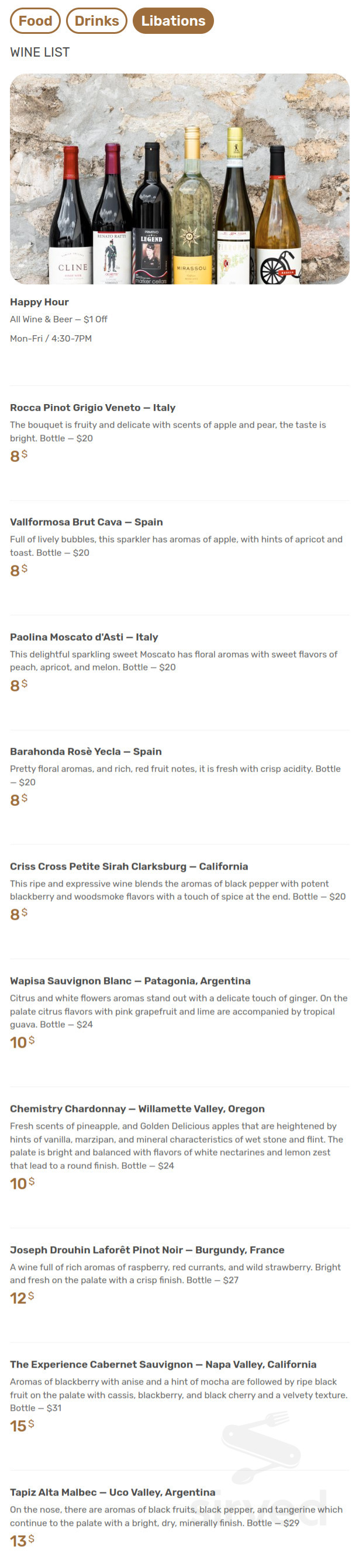The height and width of the screenshot is (1568, 359).
Task: Select the Vallformosa Brut Cava entry
Action: tap(87, 522)
